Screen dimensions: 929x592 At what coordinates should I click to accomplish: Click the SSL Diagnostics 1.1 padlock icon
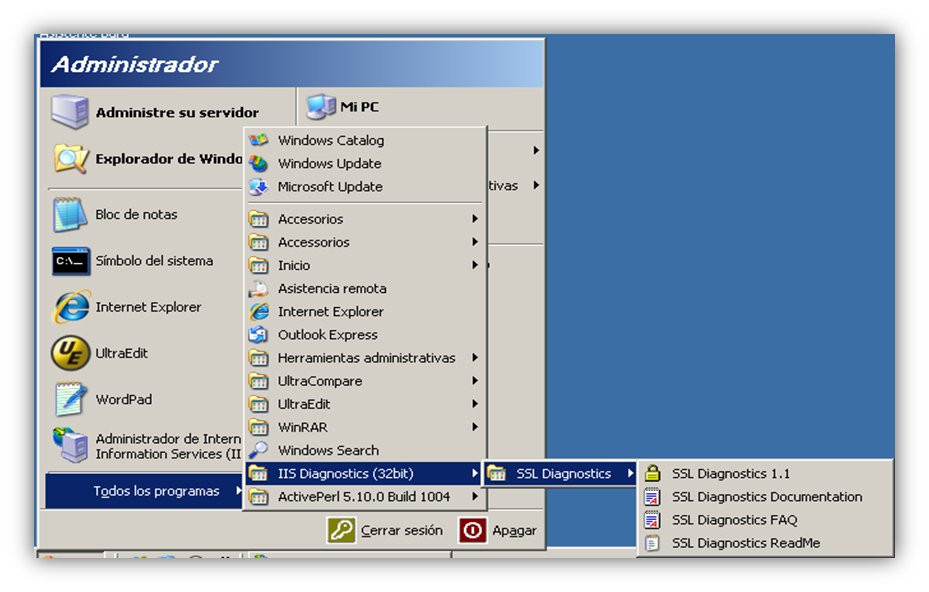point(652,473)
